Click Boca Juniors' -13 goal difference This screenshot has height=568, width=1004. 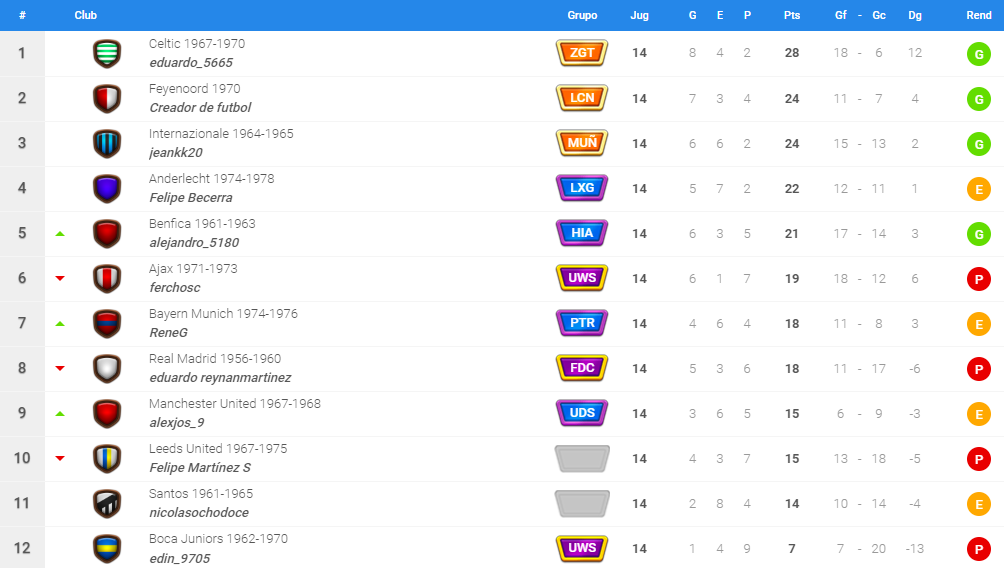[x=915, y=549]
